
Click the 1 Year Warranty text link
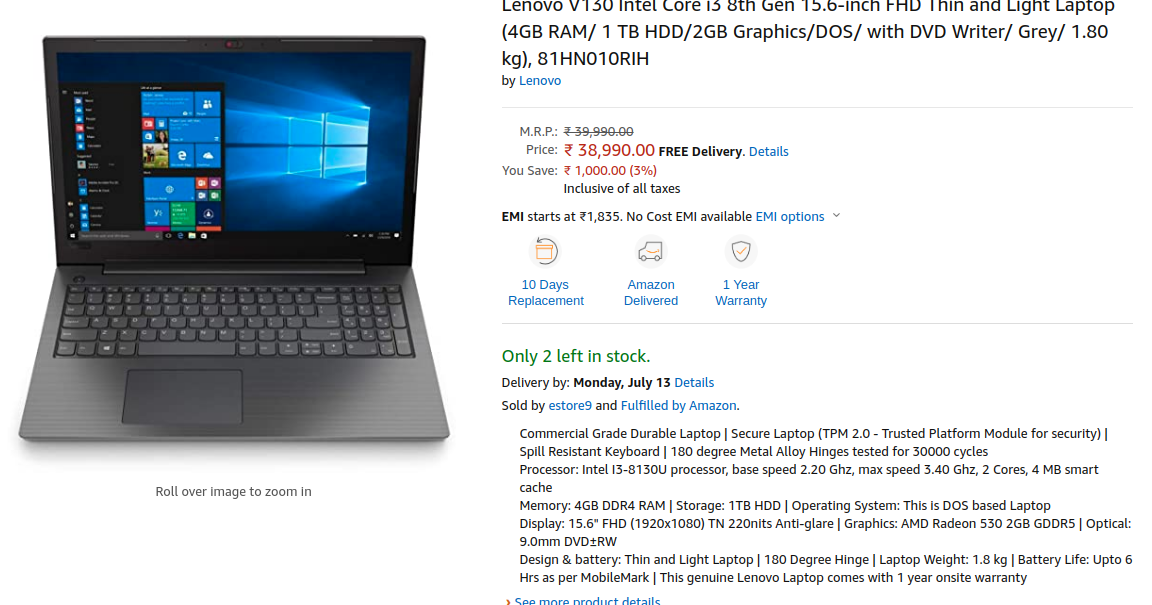tap(741, 293)
